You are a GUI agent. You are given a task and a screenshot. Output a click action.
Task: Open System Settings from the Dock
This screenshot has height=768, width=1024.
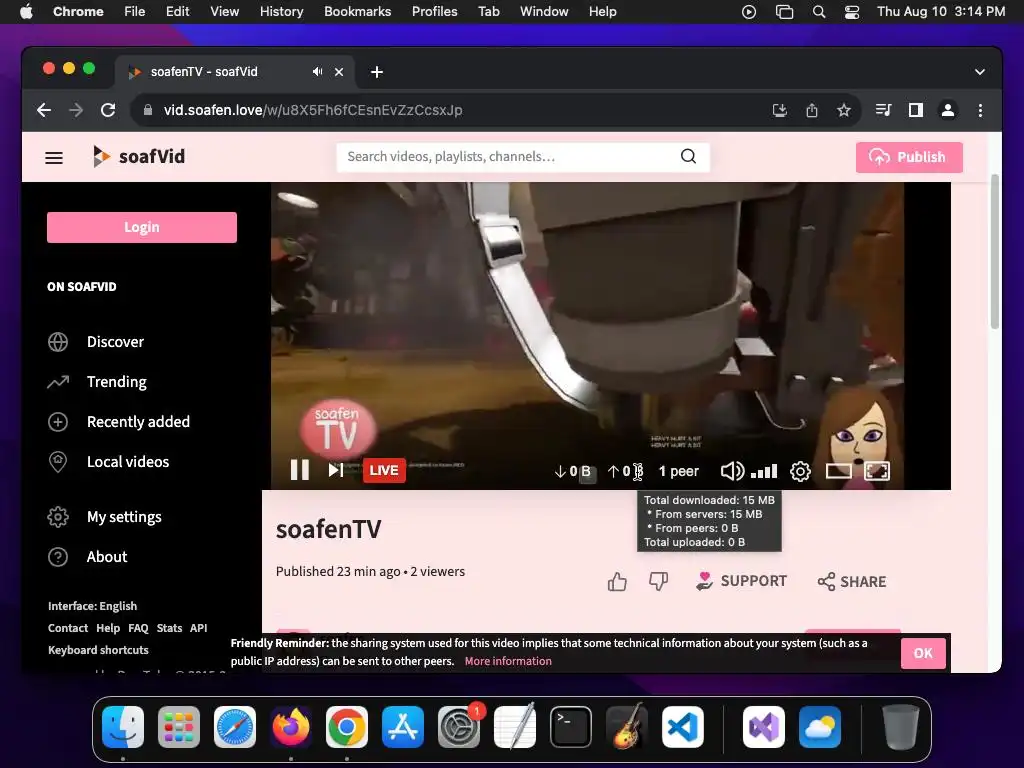(459, 726)
